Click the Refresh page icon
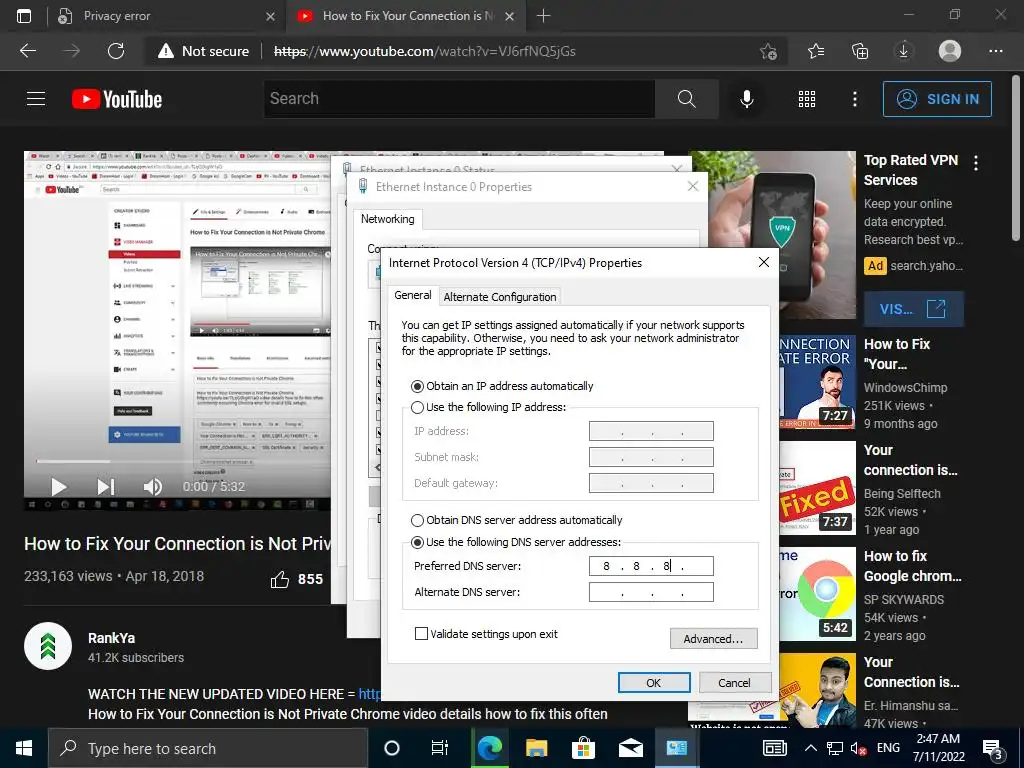The image size is (1024, 768). [116, 51]
